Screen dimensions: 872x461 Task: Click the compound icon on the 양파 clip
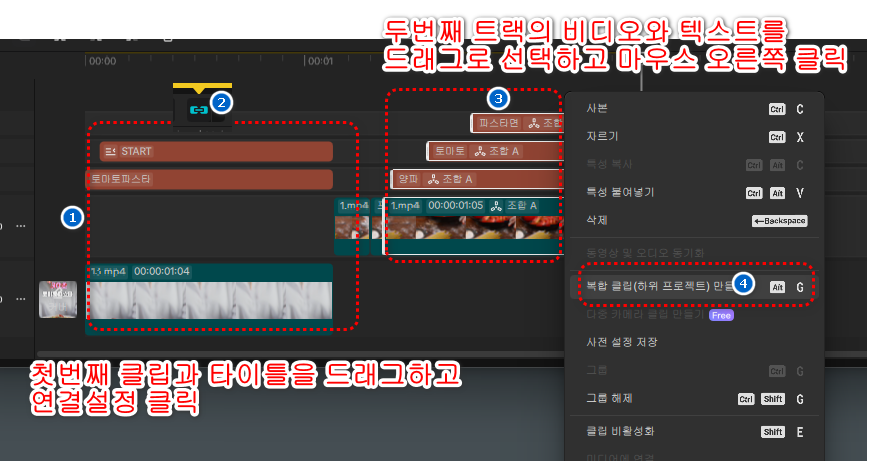coord(435,179)
